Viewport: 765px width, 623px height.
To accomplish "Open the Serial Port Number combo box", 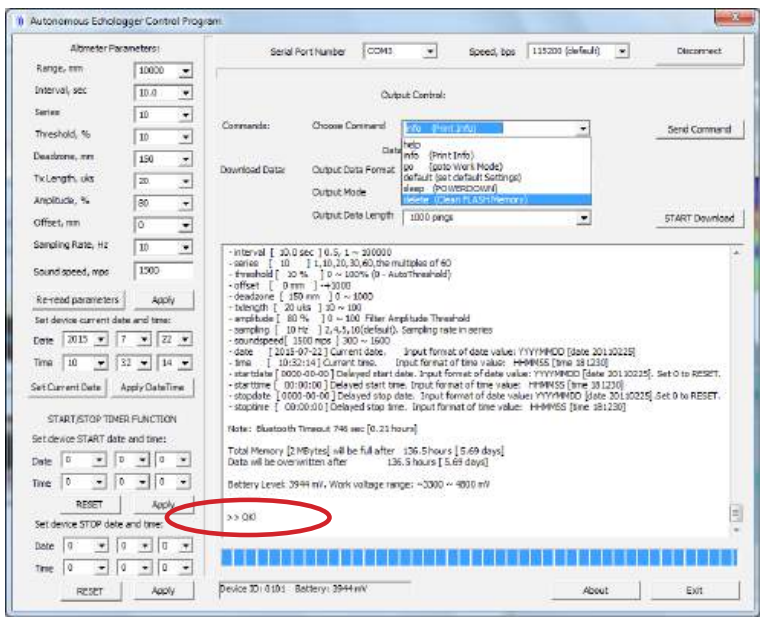I will coord(430,51).
